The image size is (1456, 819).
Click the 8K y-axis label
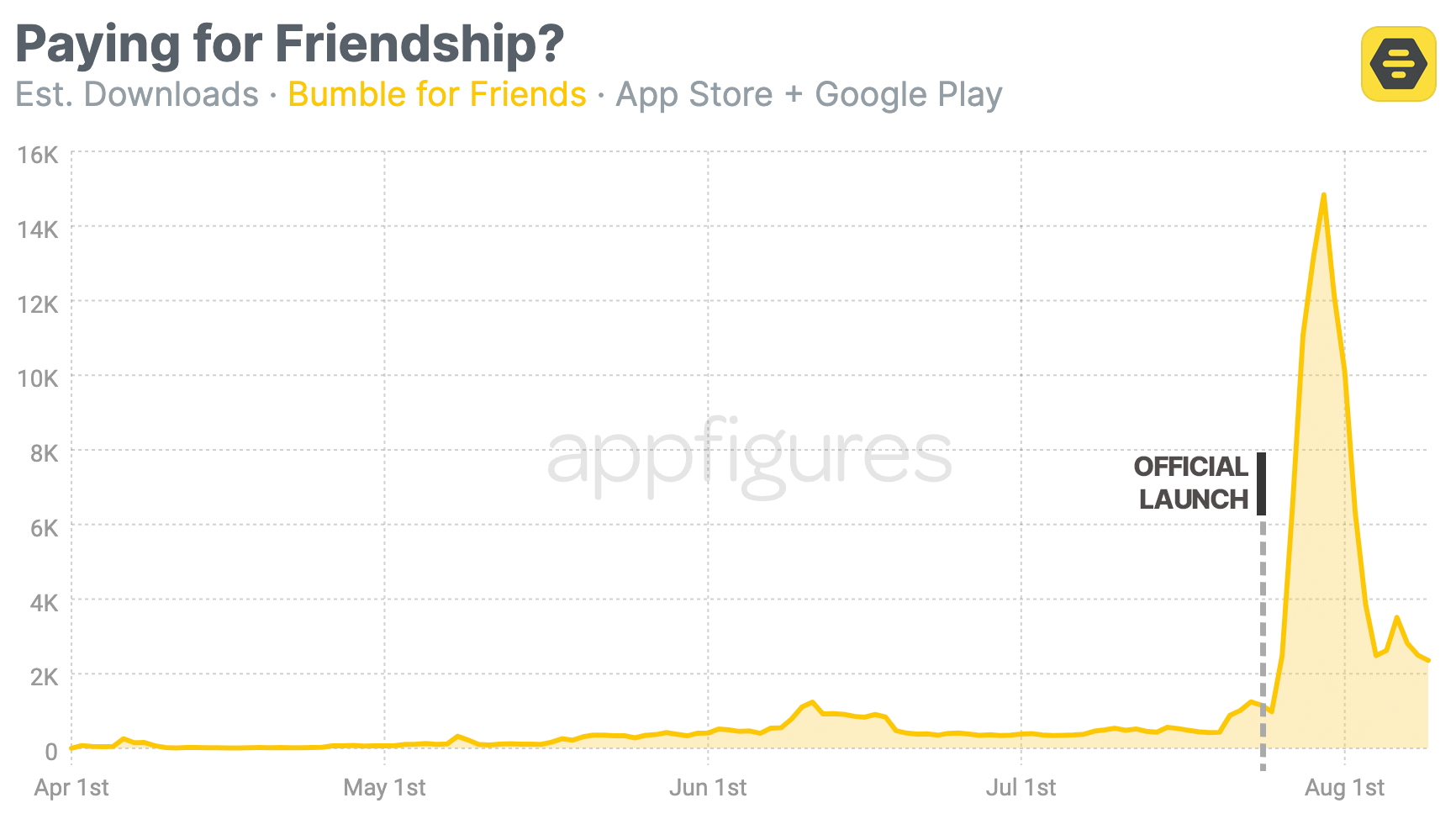coord(44,454)
